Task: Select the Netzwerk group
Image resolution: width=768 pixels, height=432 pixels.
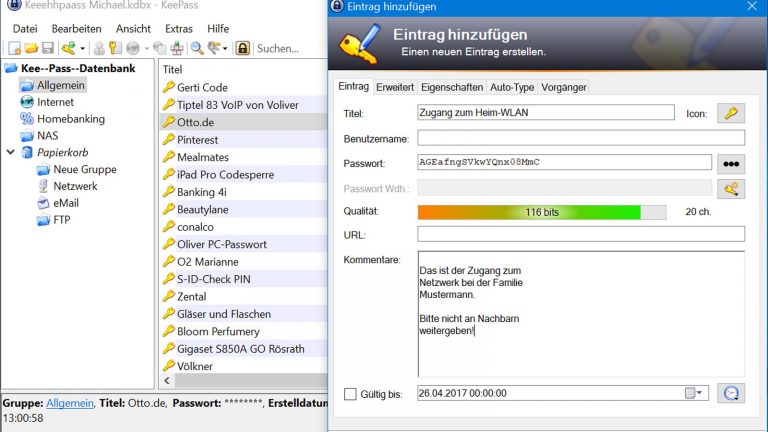Action: pos(75,186)
